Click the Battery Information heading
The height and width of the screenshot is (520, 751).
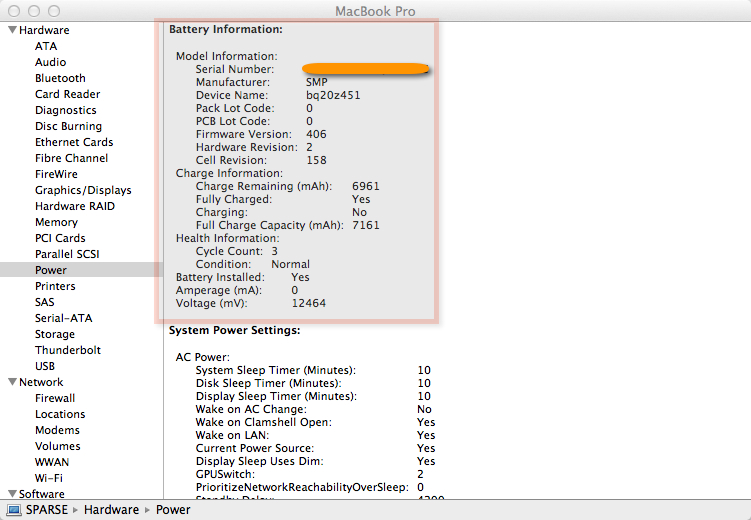coord(226,29)
